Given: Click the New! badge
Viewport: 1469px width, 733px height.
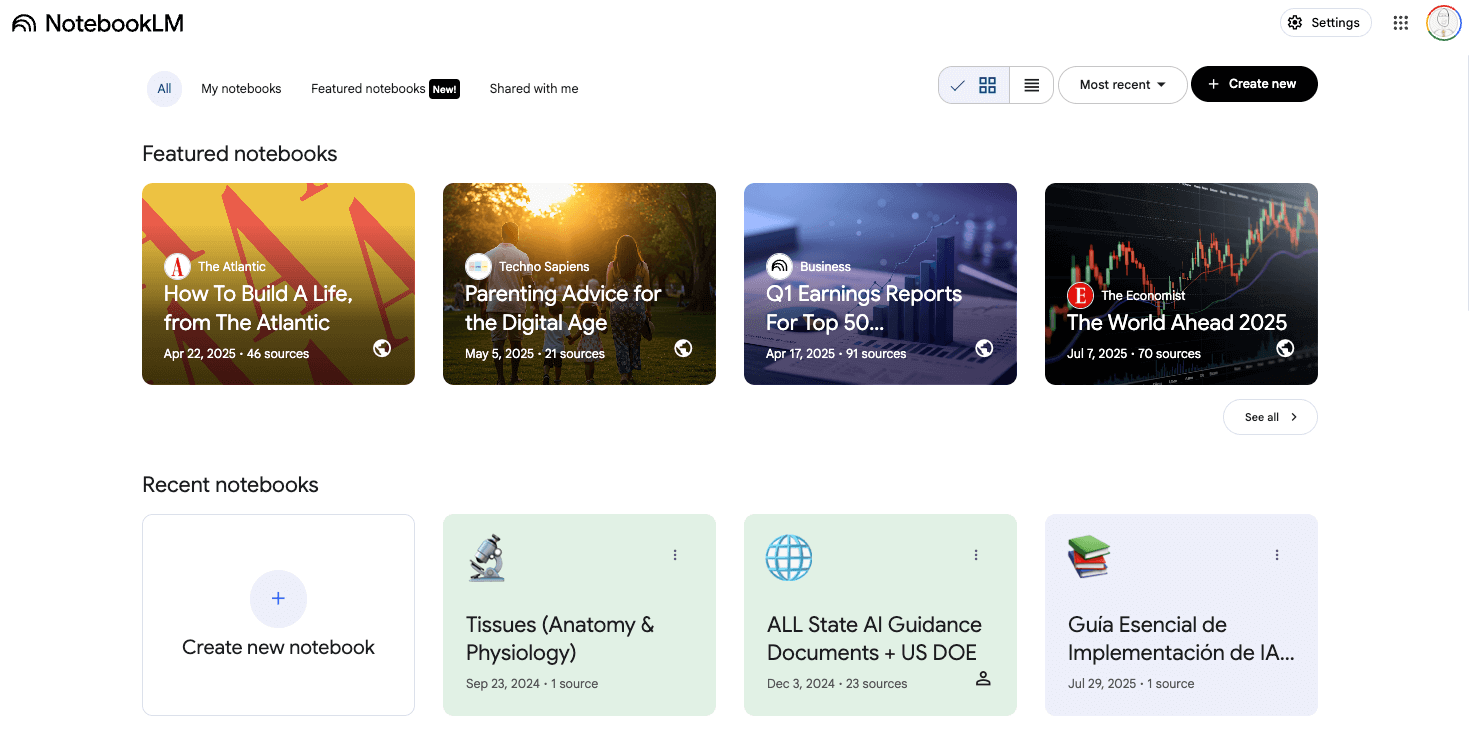Looking at the screenshot, I should coord(444,89).
